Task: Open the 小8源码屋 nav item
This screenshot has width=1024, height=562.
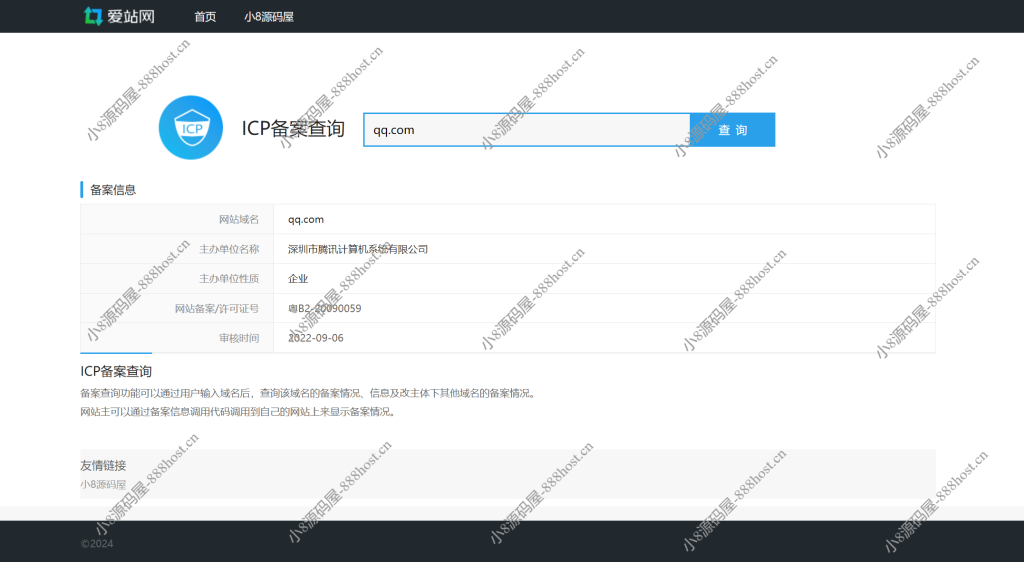Action: coord(269,17)
